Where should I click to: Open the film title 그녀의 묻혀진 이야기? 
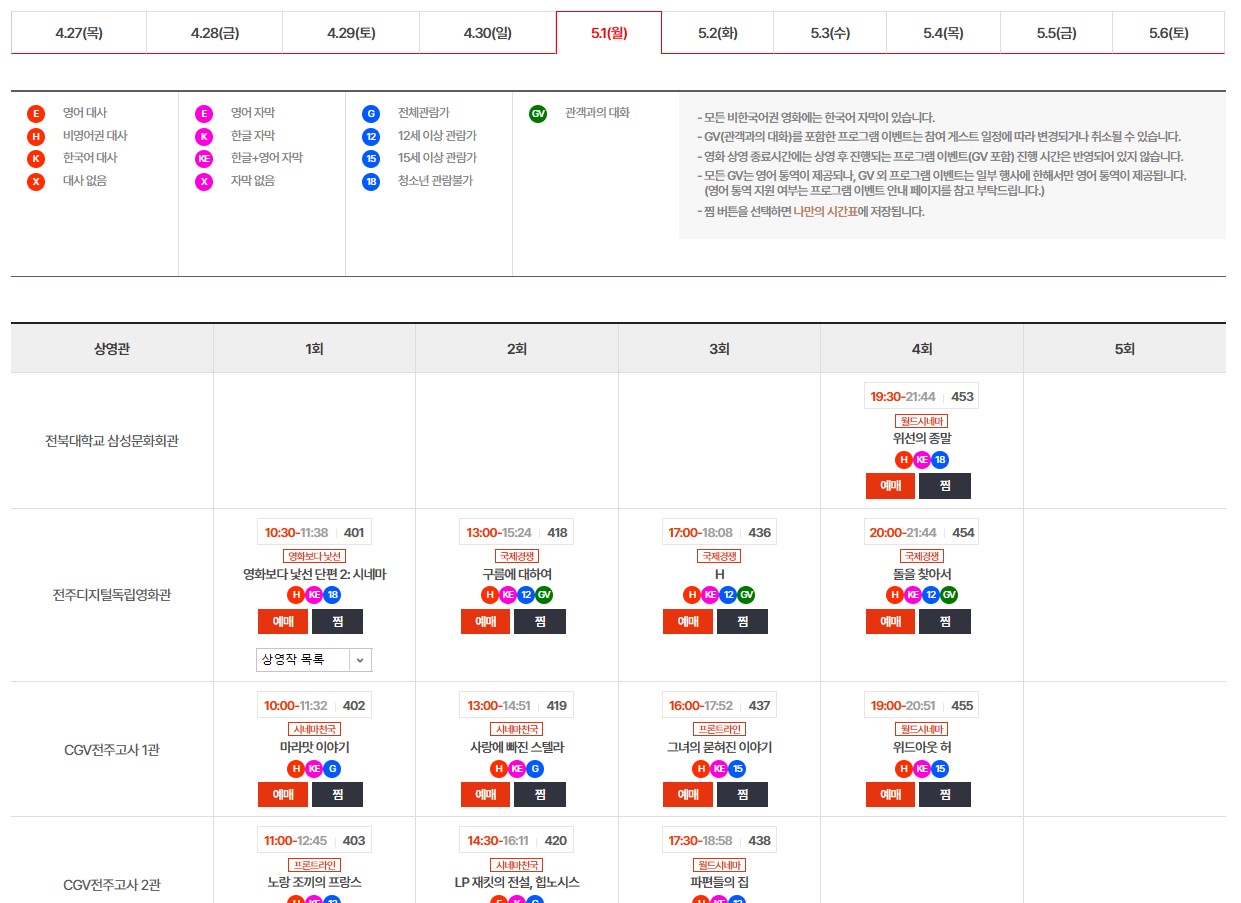719,747
